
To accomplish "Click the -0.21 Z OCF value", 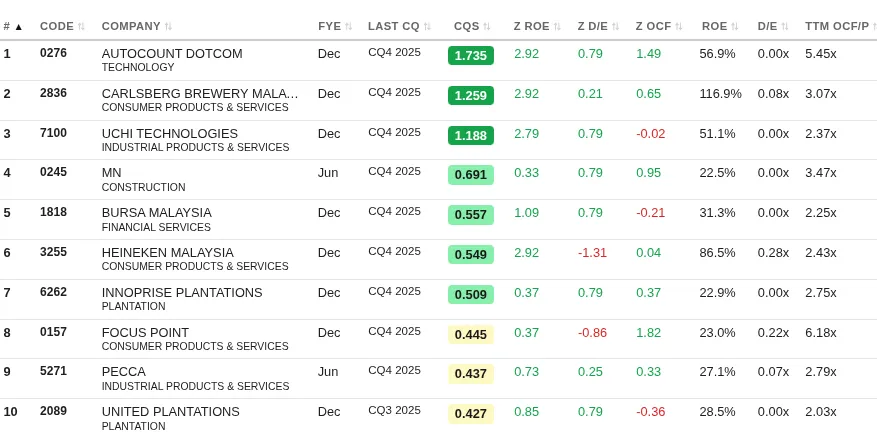I will [650, 213].
